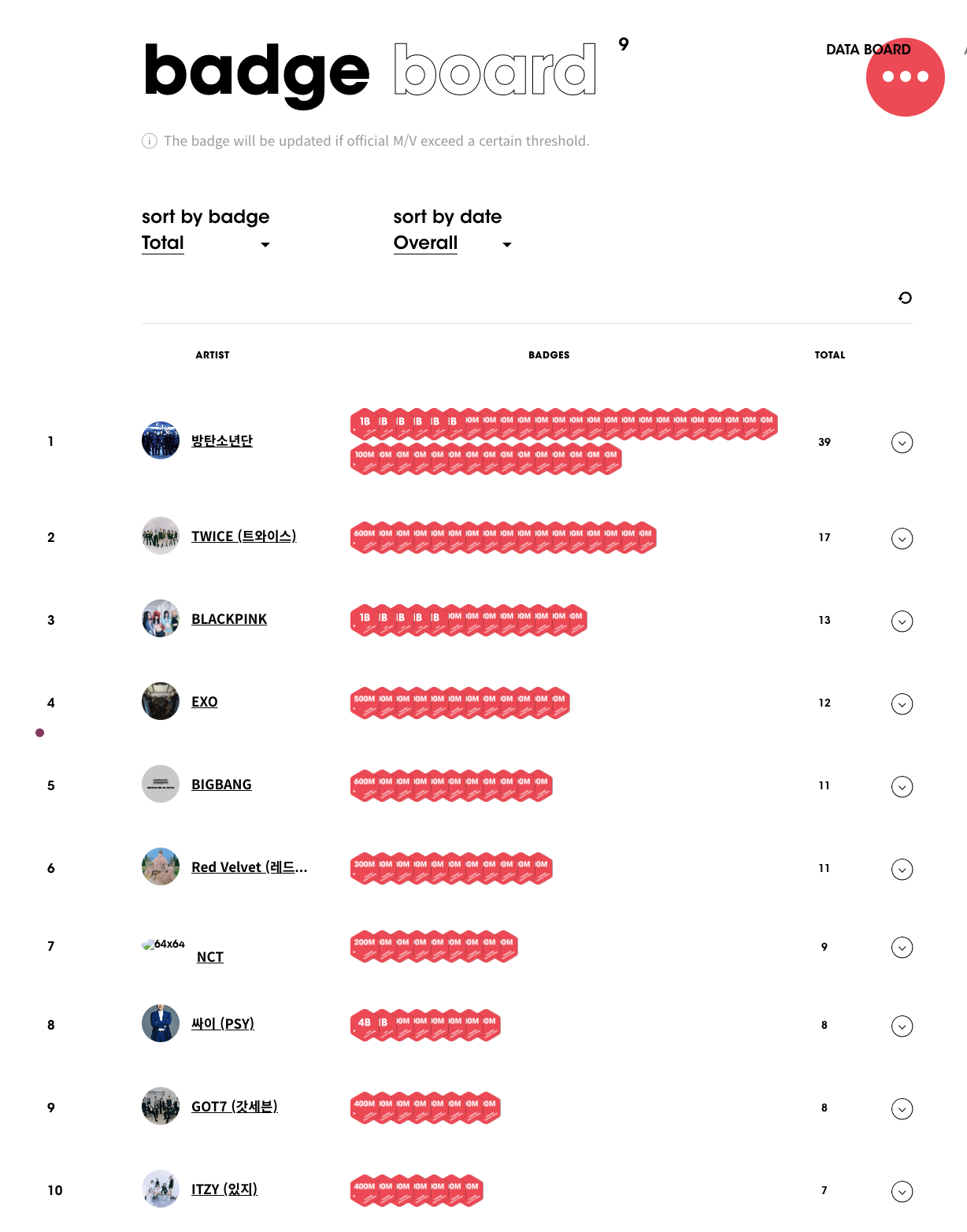Click the info icon beside badge notice
The height and width of the screenshot is (1232, 967).
point(149,141)
